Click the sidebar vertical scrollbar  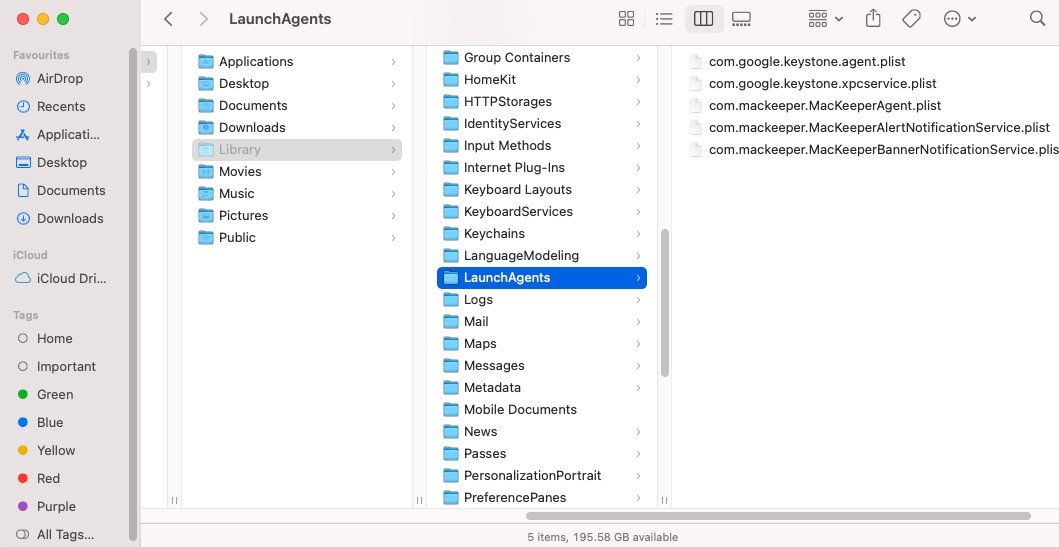pos(133,294)
